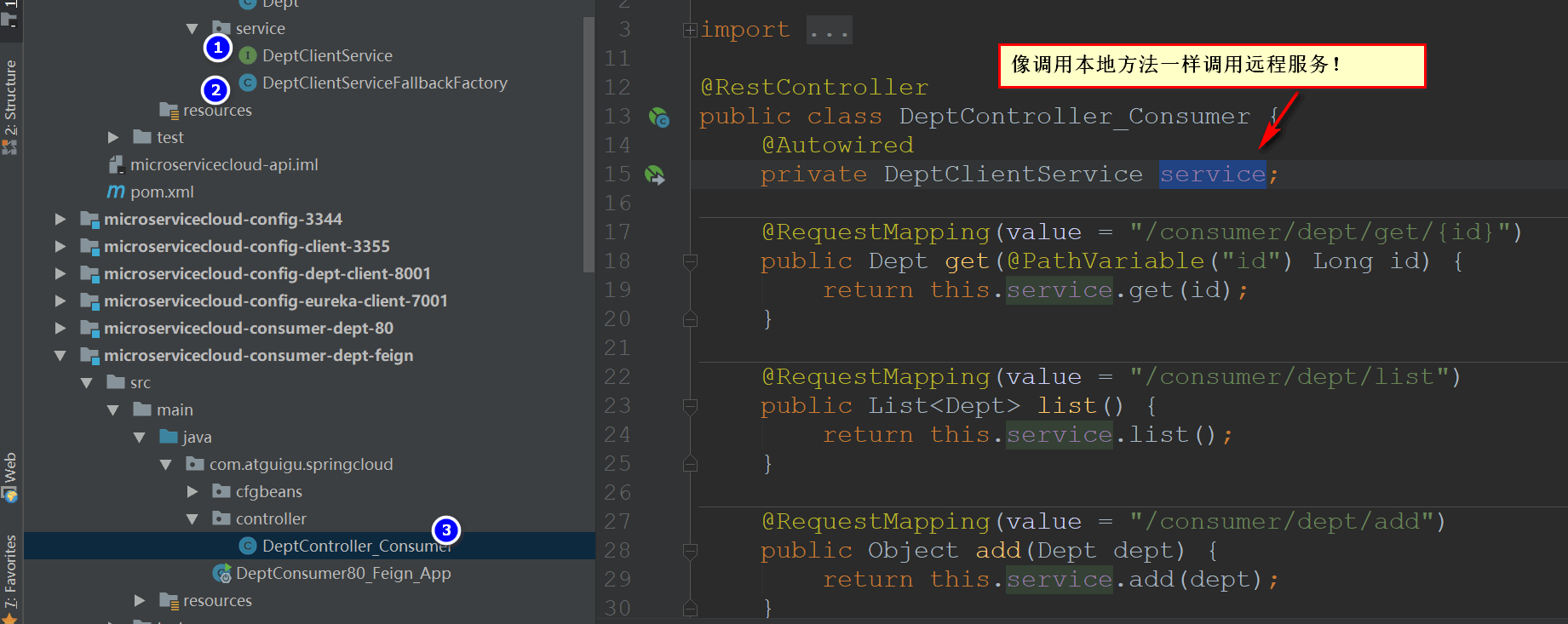This screenshot has height=624, width=1568.
Task: Open the Favorites tool window tab
Action: coord(10,577)
